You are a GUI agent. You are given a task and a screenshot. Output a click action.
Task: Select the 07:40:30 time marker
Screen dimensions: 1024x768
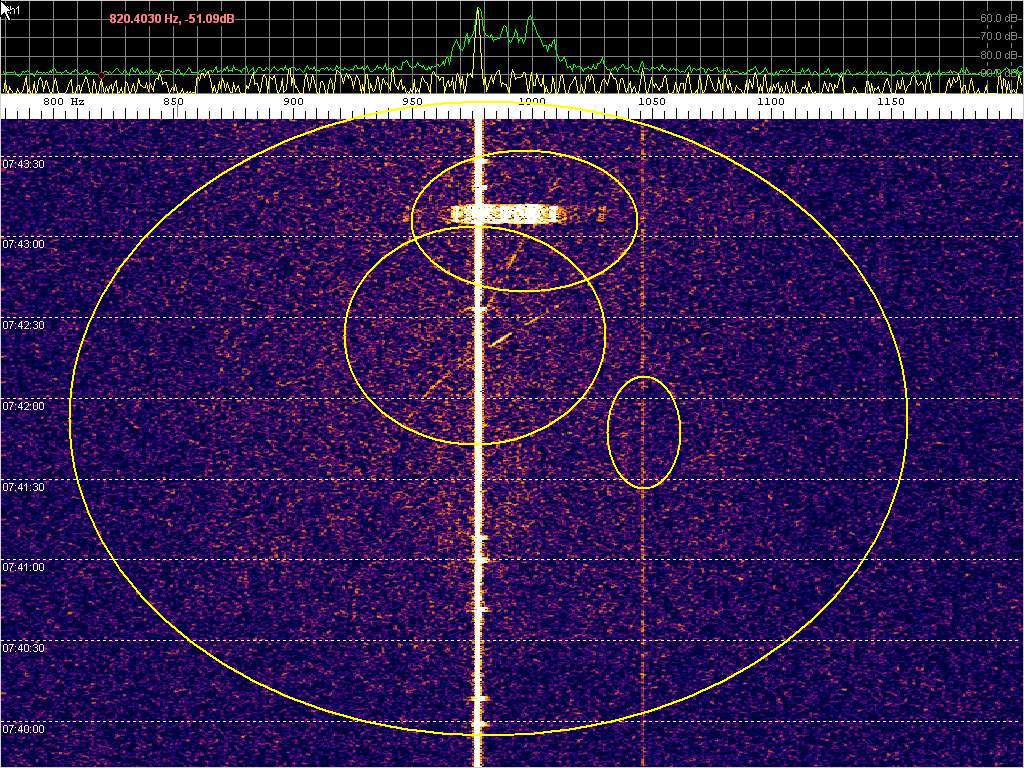[23, 649]
